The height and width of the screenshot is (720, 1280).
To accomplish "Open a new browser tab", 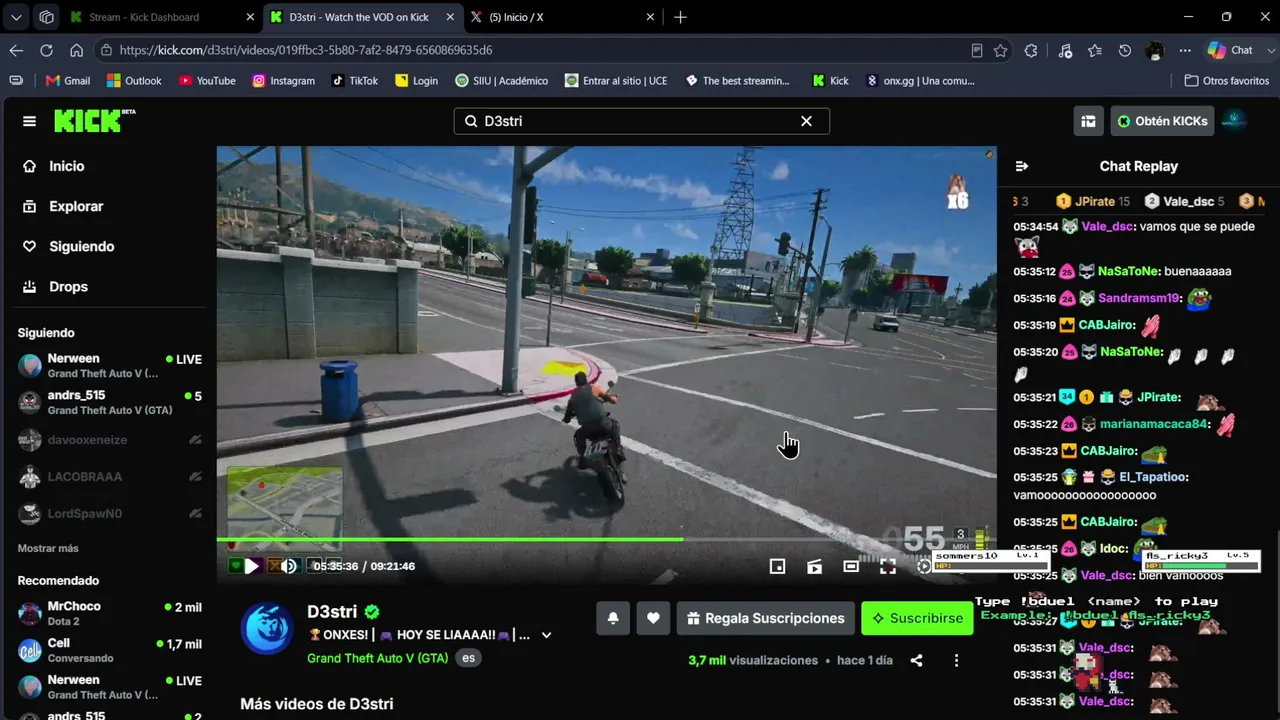I will click(x=680, y=17).
